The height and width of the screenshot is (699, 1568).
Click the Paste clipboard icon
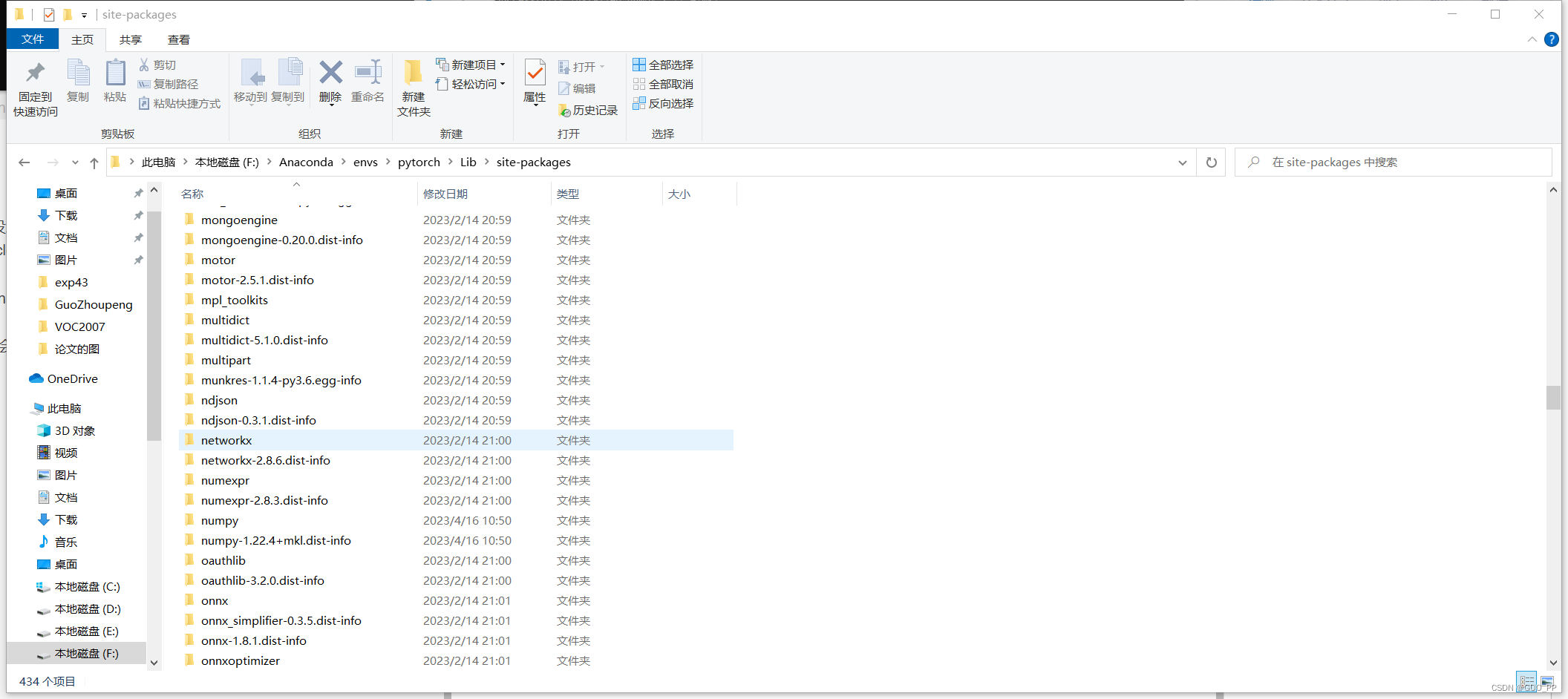115,73
